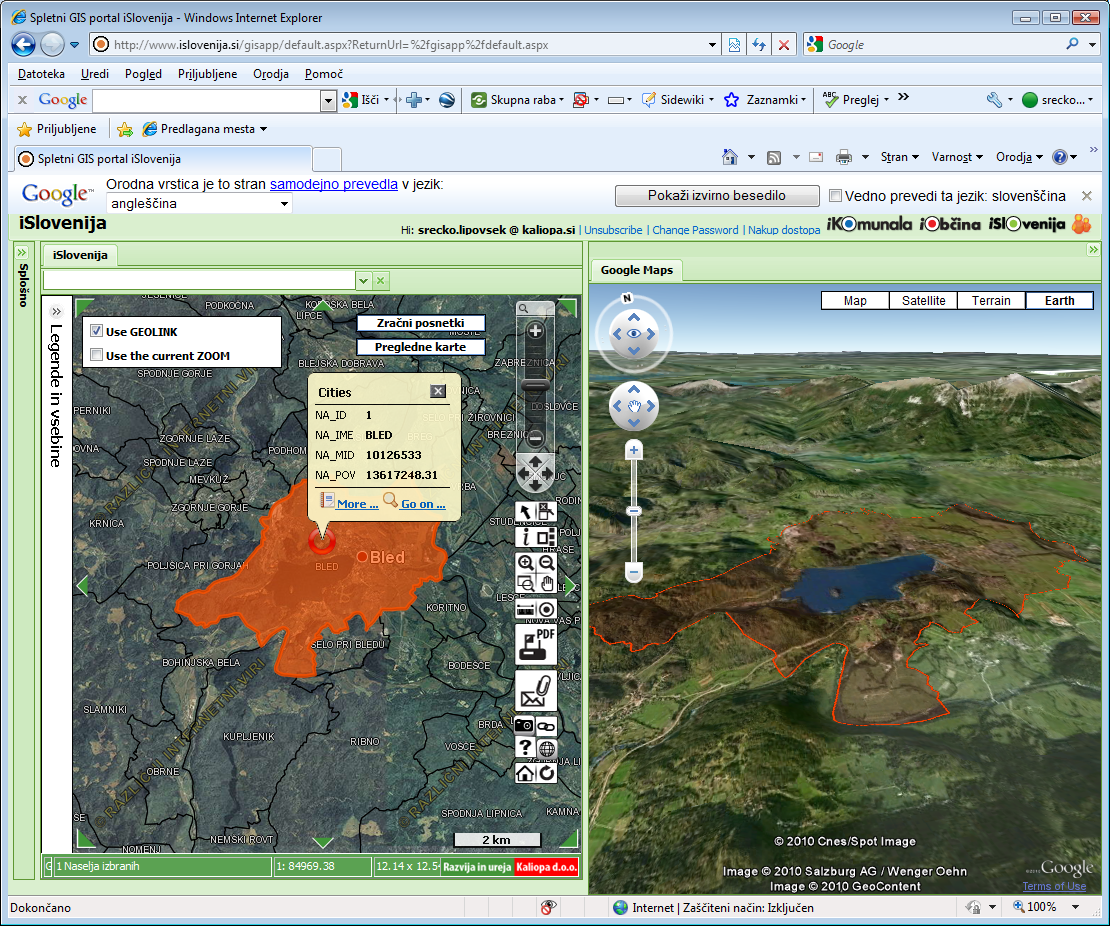This screenshot has height=926, width=1110.
Task: Open map help question mark tool
Action: tap(525, 748)
